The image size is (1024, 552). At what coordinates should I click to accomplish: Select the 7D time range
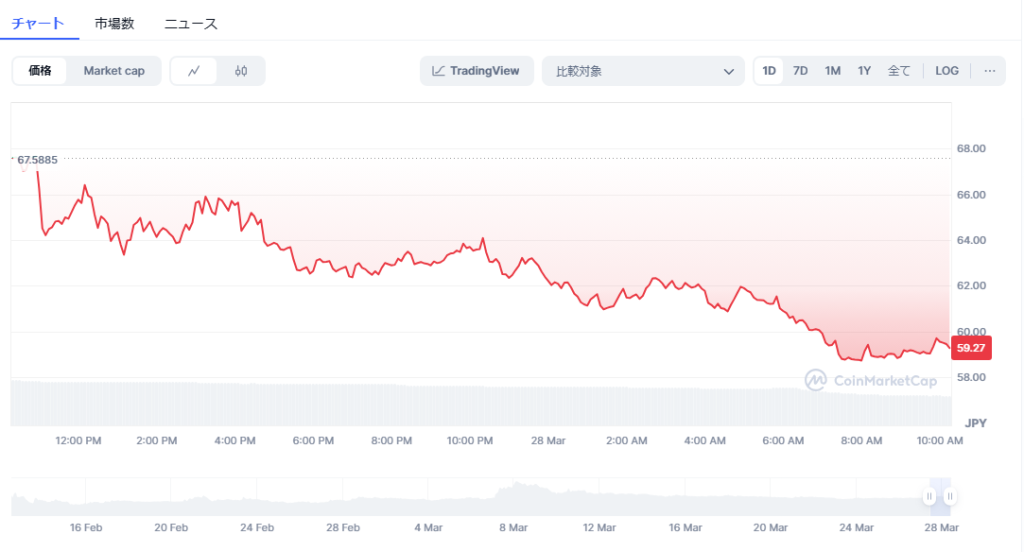coord(800,71)
